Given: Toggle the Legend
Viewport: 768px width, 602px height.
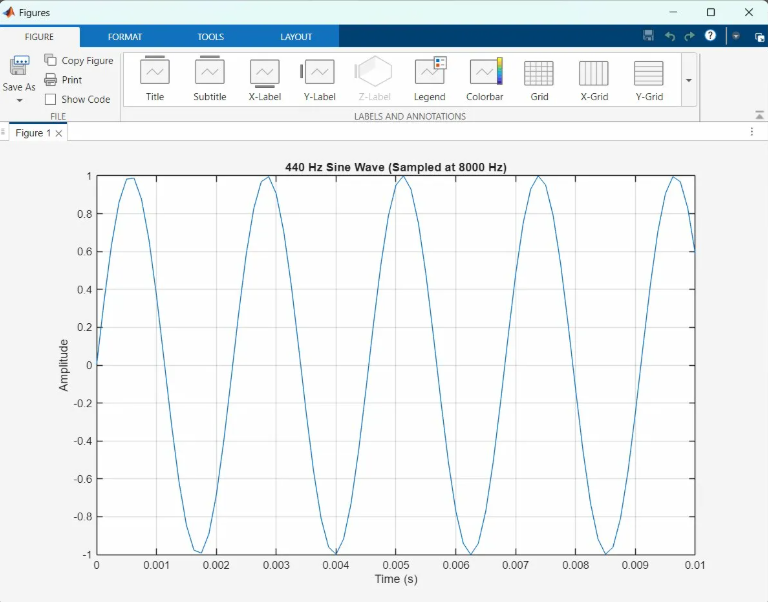Looking at the screenshot, I should [430, 79].
